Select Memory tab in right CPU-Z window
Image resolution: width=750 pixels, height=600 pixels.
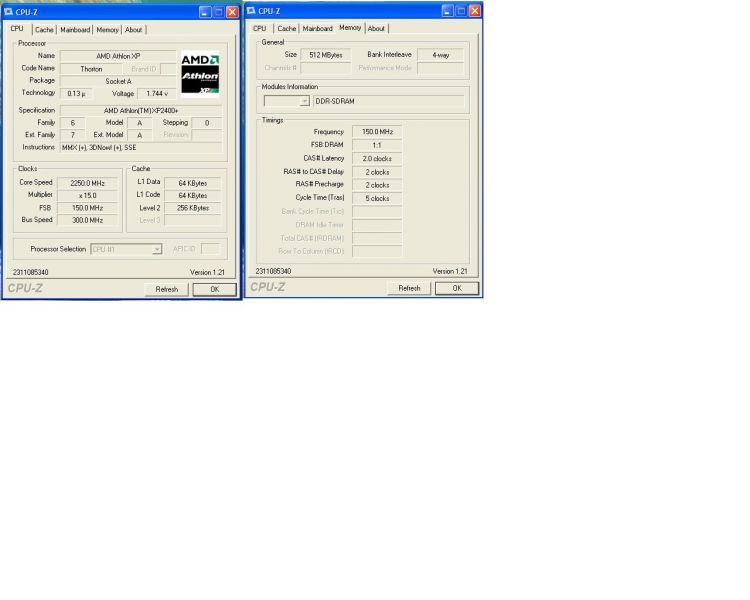click(x=350, y=28)
